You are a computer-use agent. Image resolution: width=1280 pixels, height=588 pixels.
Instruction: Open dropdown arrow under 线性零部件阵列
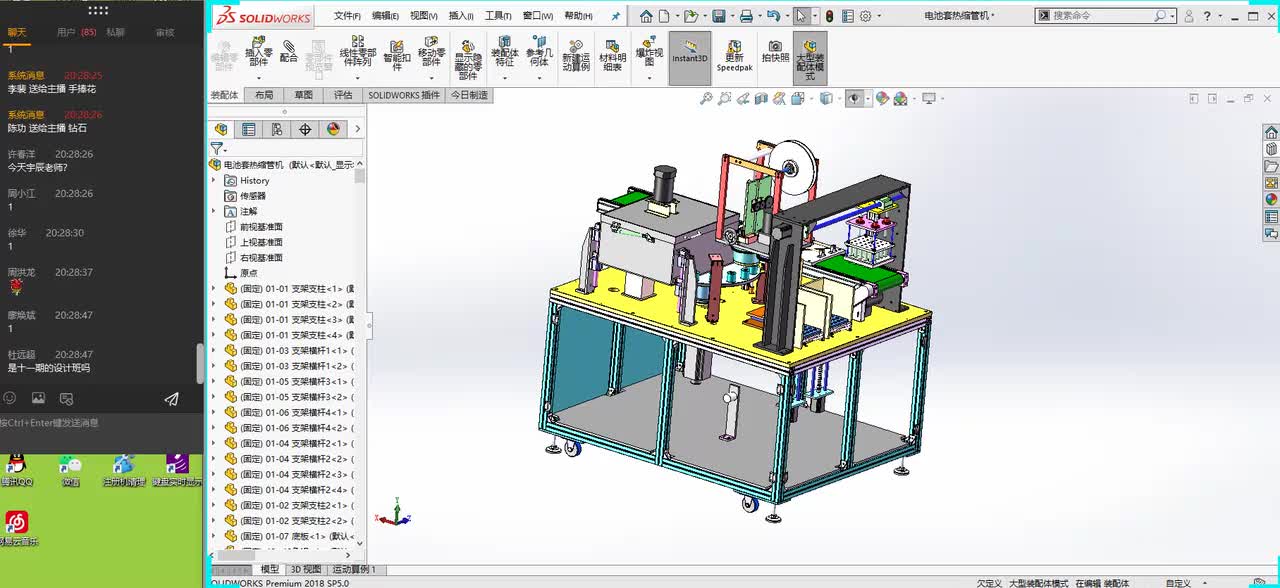click(x=358, y=76)
